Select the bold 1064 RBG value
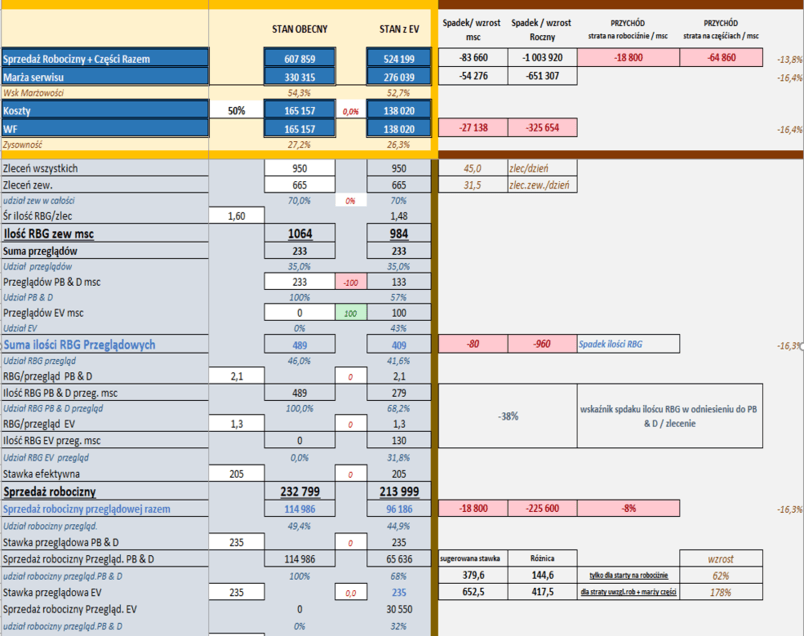 click(x=300, y=233)
